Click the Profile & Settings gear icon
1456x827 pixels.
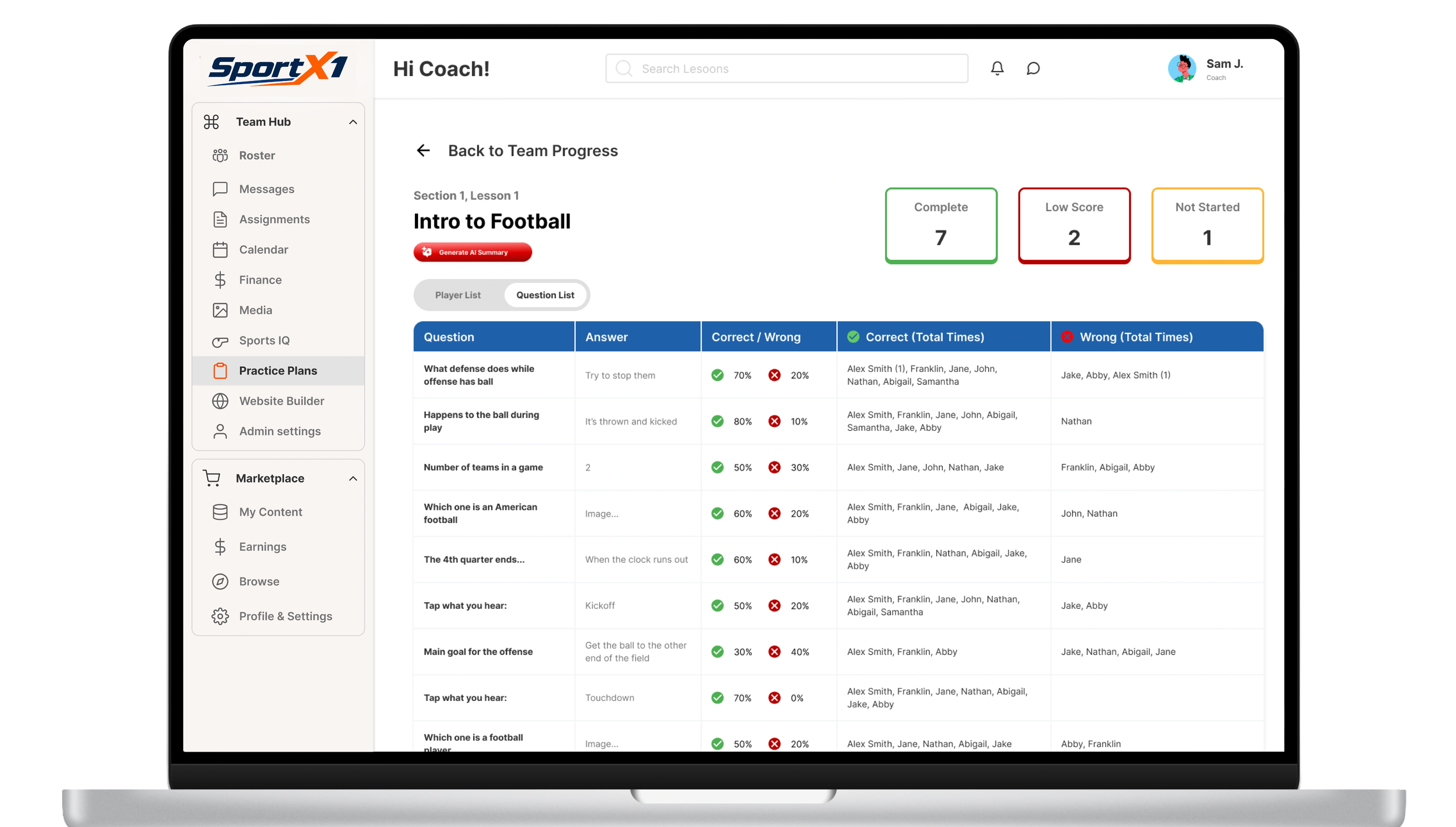click(220, 616)
